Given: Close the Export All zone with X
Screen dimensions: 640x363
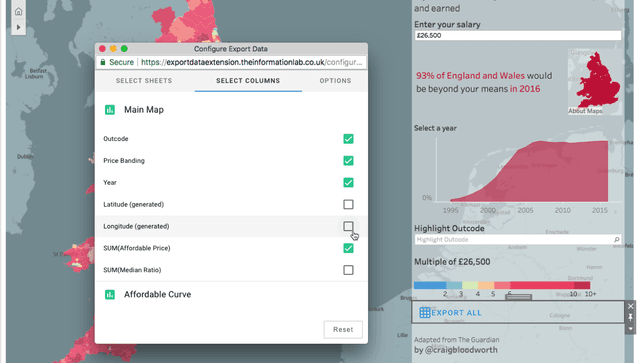Looking at the screenshot, I should [630, 306].
